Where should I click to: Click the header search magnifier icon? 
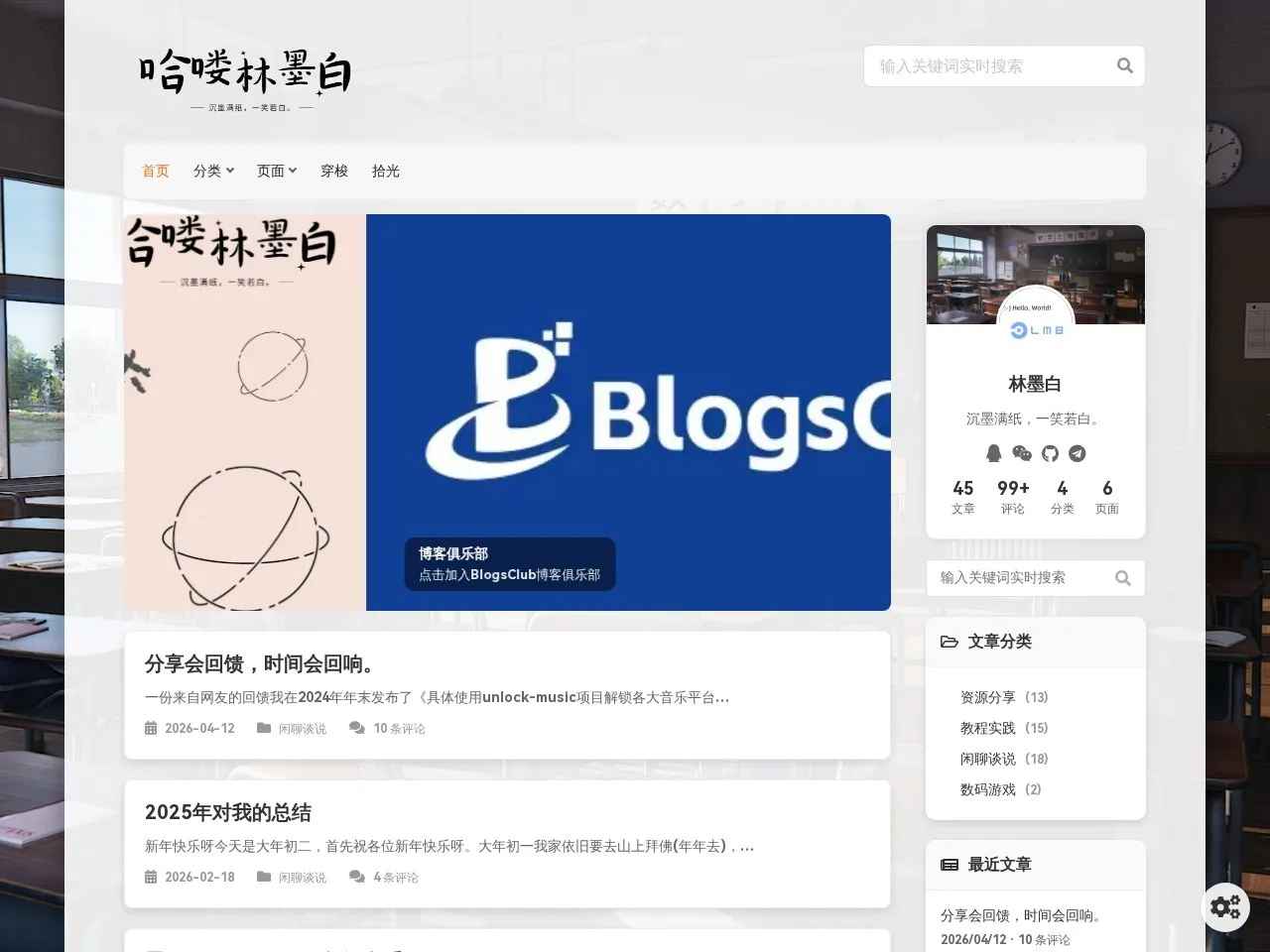[x=1124, y=65]
